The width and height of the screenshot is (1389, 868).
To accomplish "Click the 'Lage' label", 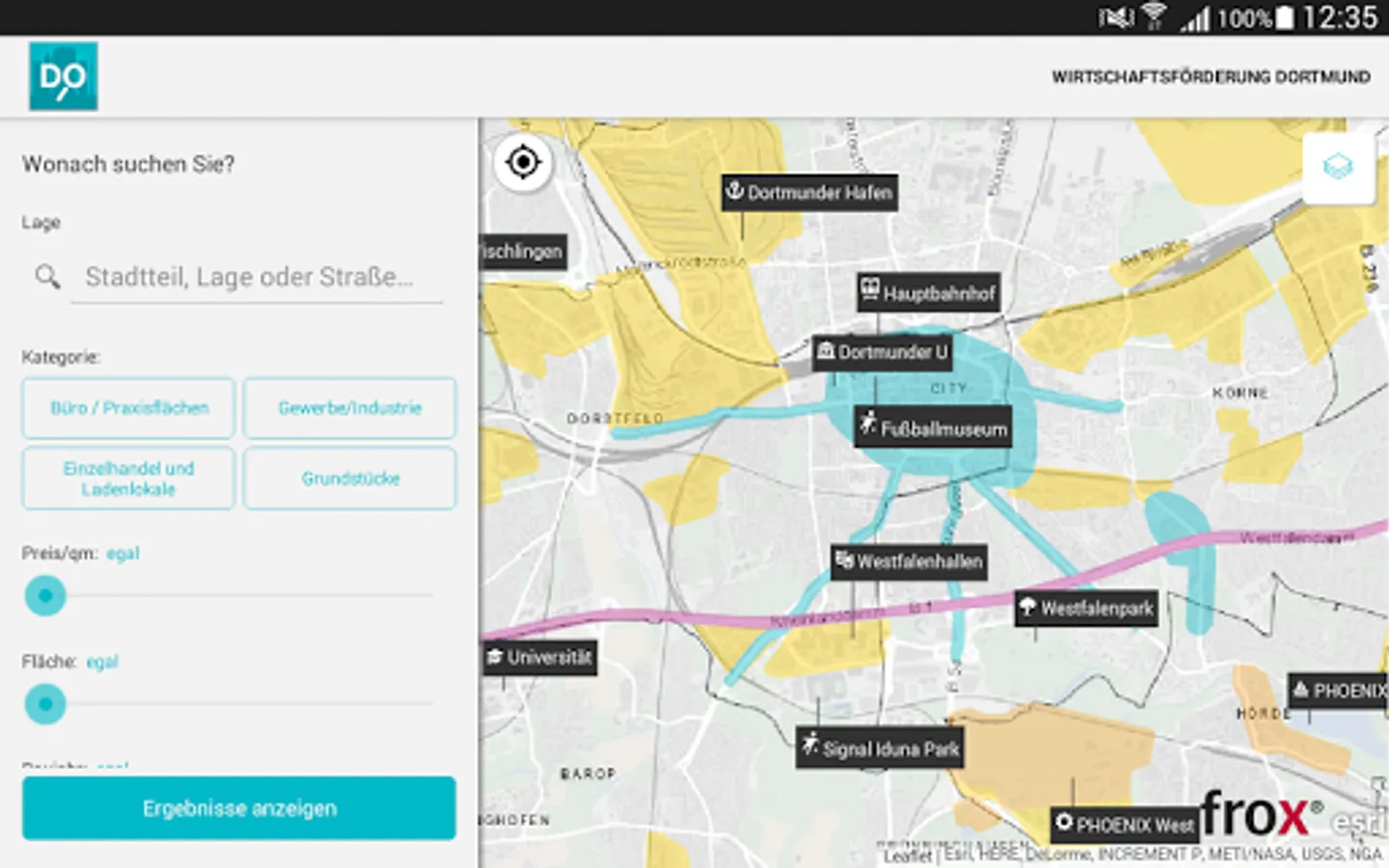I will (x=41, y=223).
